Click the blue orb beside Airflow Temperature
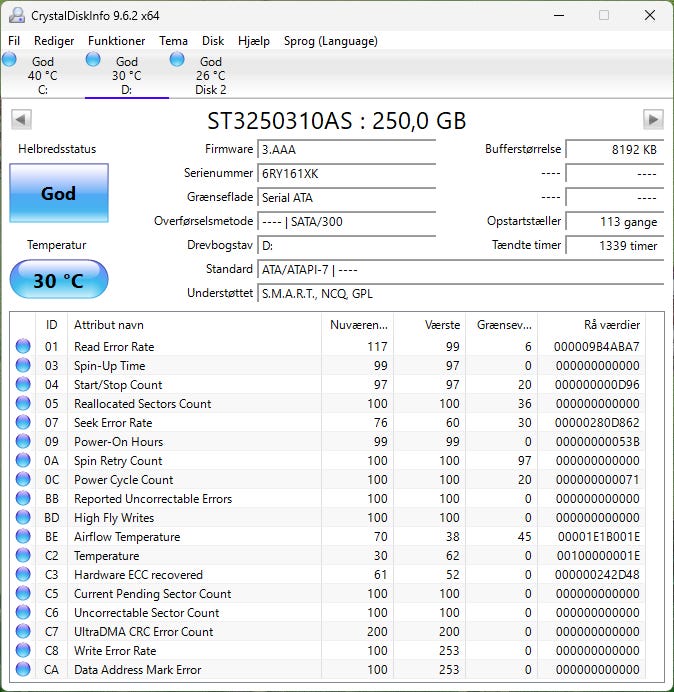 23,537
